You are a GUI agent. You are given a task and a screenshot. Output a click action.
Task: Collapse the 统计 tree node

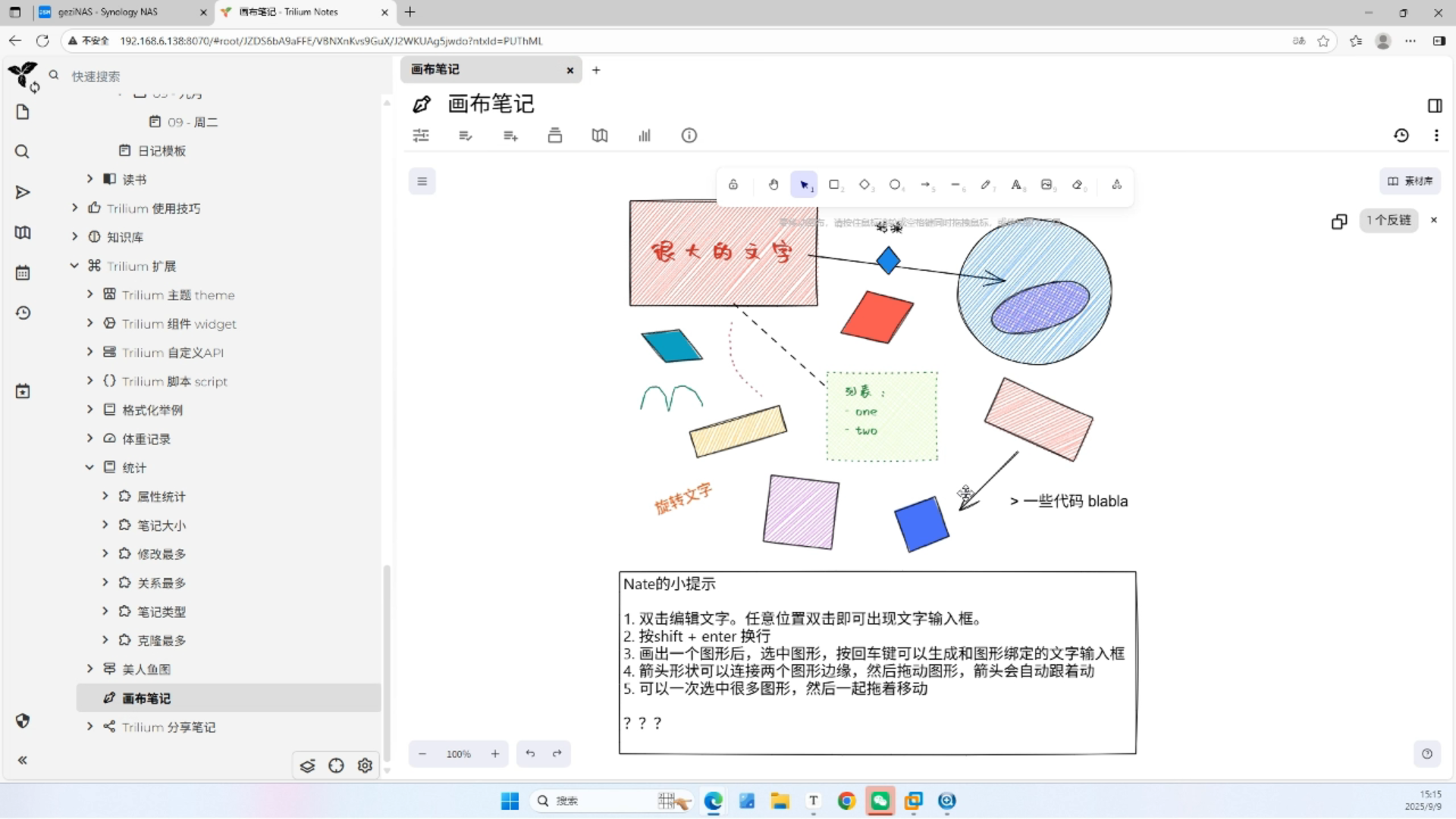click(89, 467)
